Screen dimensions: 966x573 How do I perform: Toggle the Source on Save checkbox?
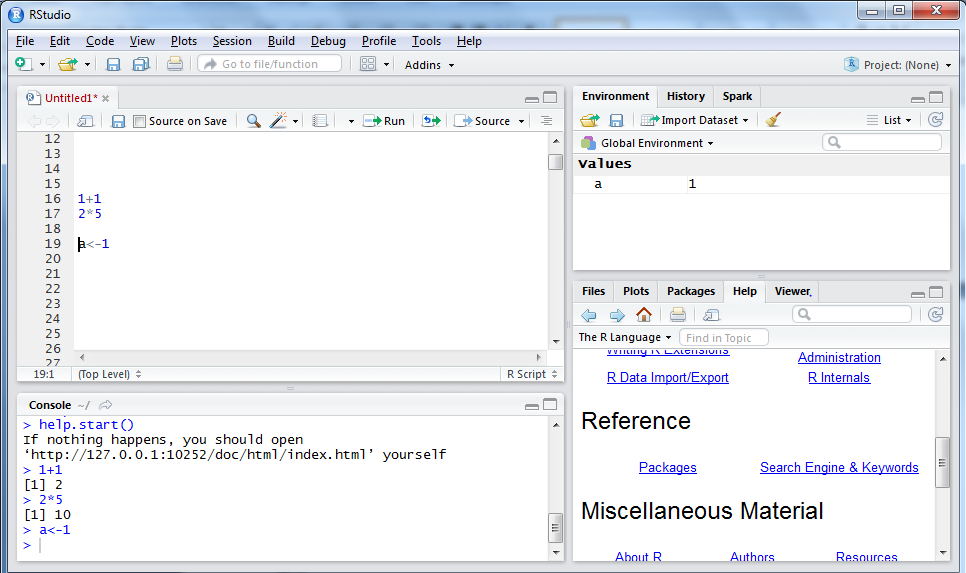tap(140, 121)
